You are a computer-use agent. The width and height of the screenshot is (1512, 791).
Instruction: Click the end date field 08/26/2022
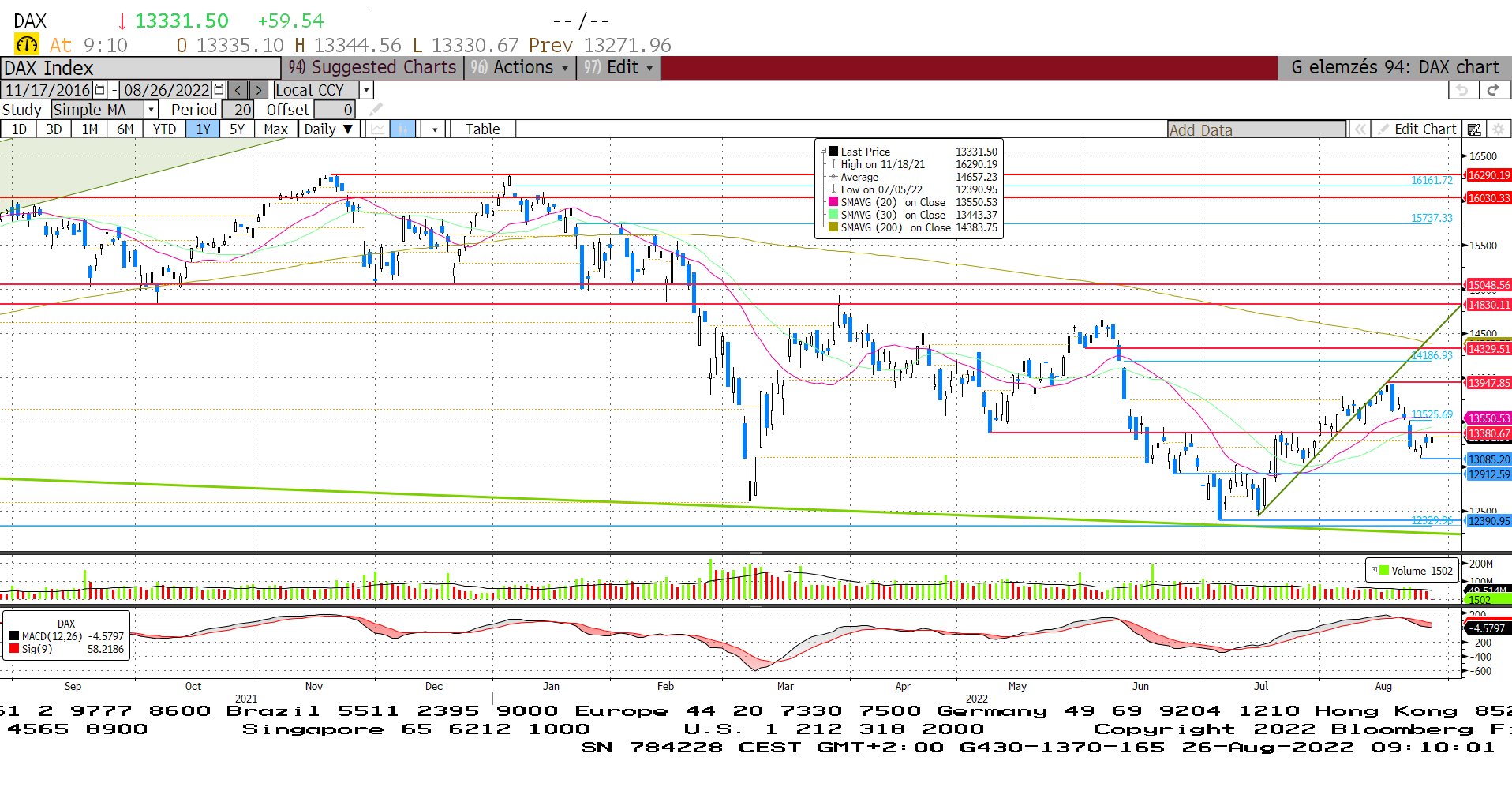(x=167, y=90)
